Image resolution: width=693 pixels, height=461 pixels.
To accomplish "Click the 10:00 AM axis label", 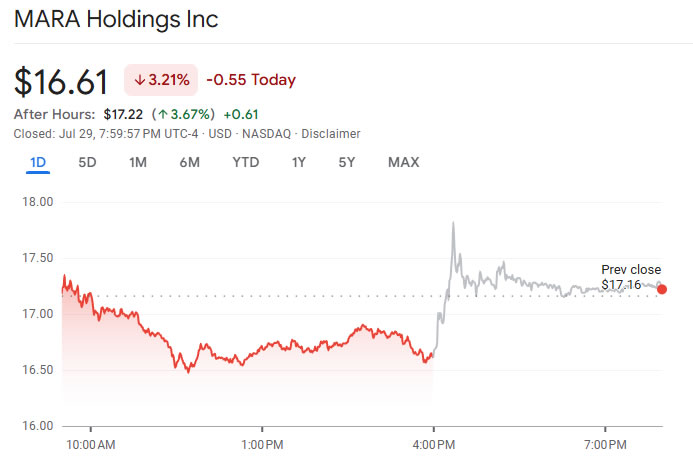I will [90, 441].
